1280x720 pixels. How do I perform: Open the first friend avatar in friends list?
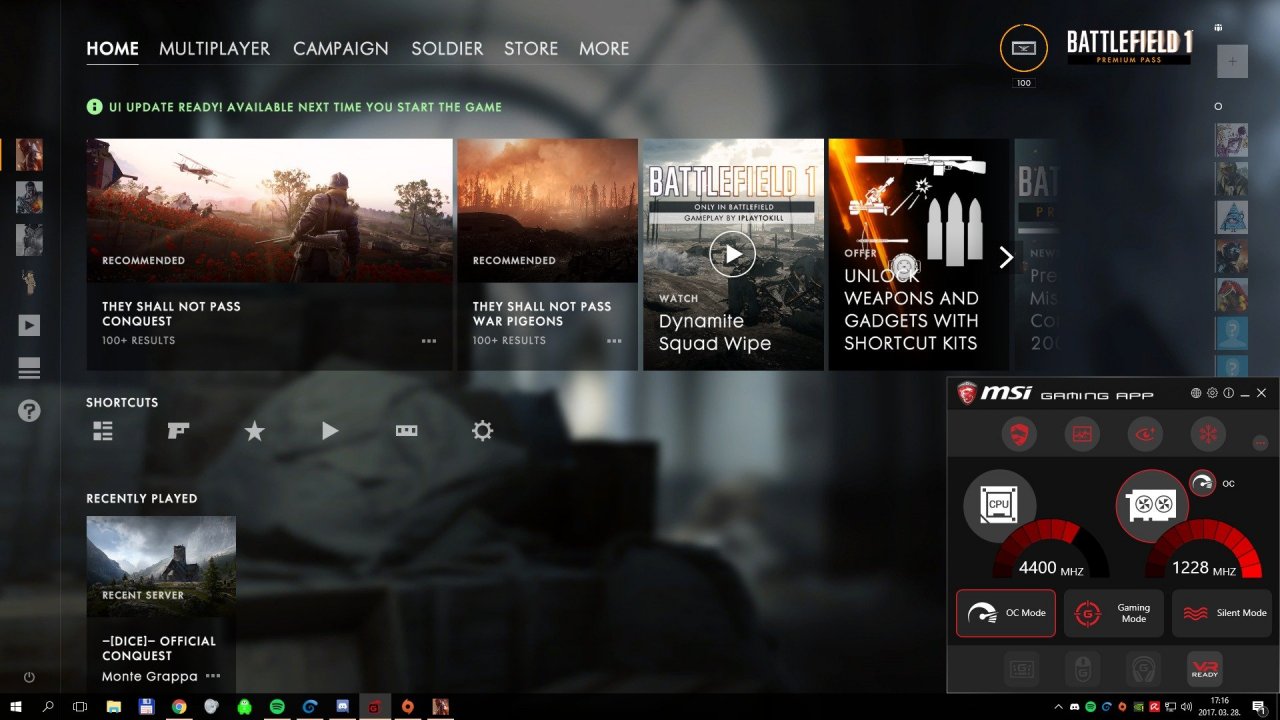point(1231,140)
